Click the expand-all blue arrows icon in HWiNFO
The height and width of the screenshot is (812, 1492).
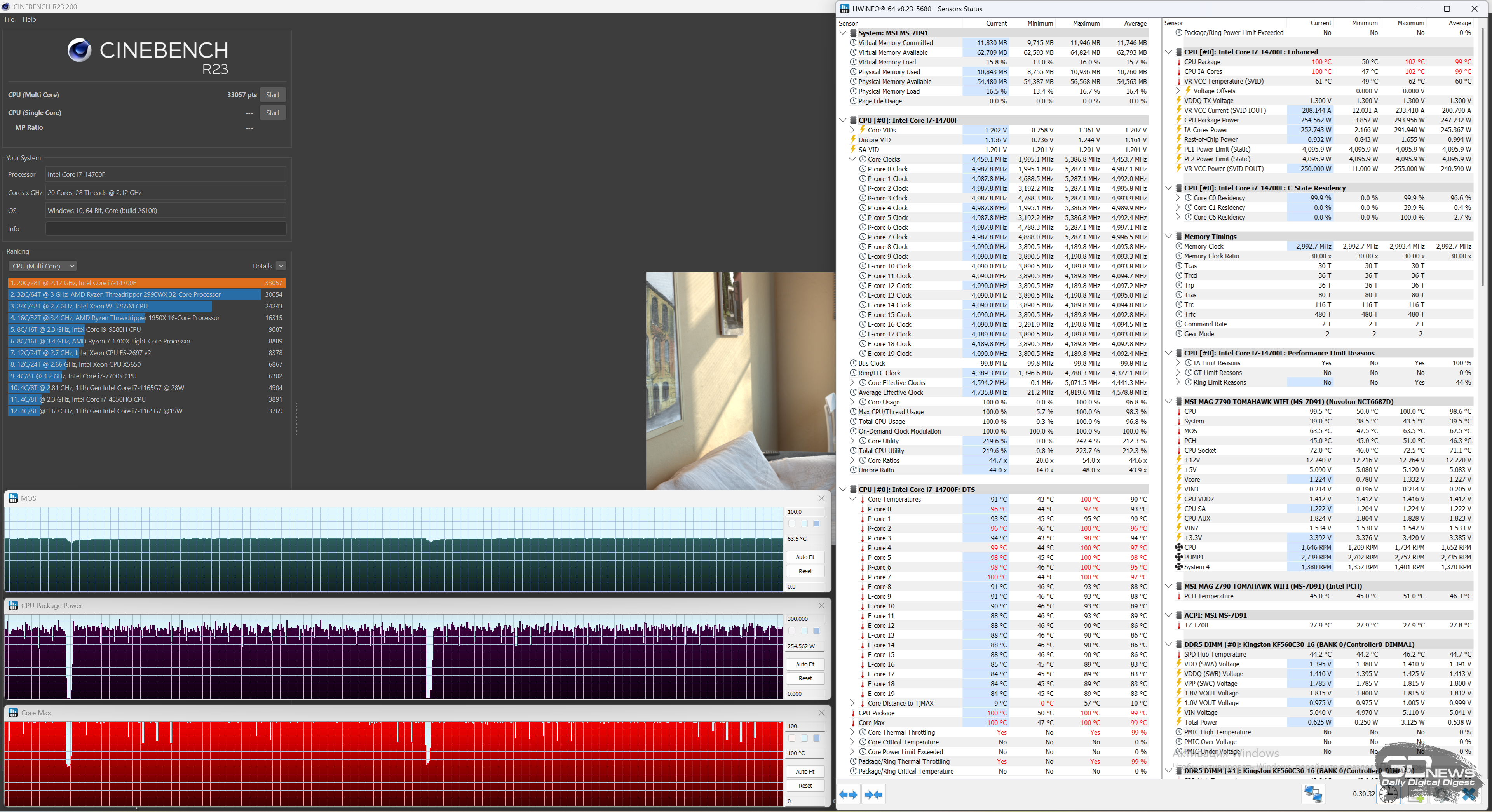(849, 795)
